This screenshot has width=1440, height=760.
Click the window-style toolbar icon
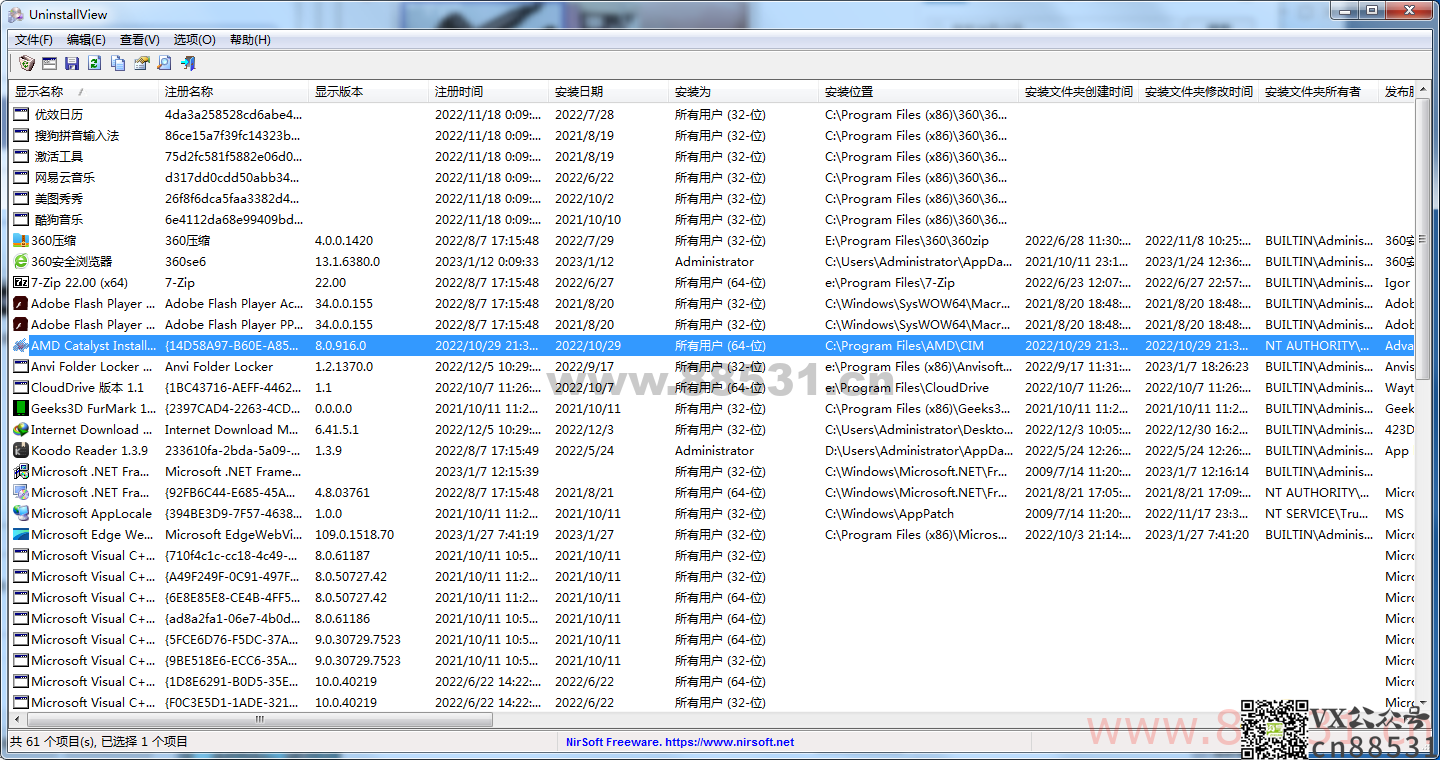coord(49,63)
